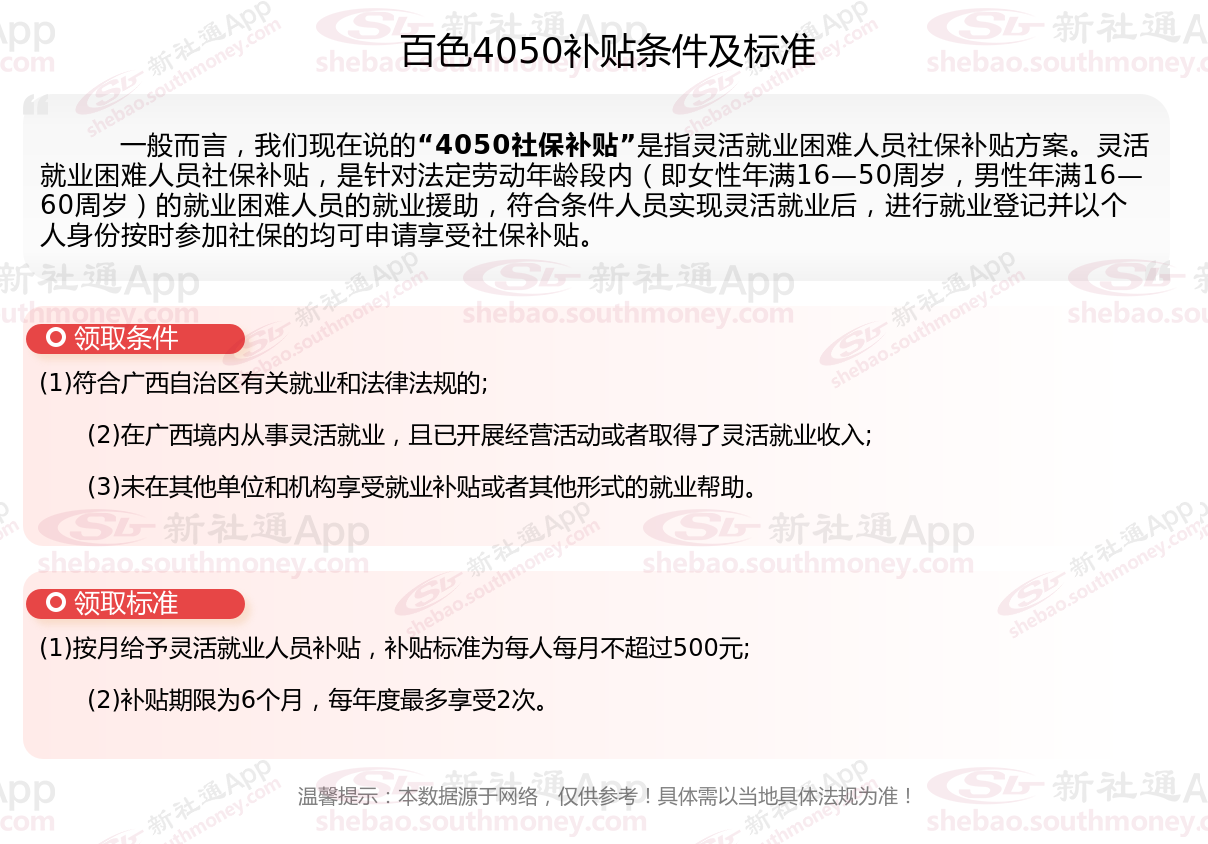Click standard (1) mentioning 500元 per month
The height and width of the screenshot is (844, 1208).
tap(395, 648)
